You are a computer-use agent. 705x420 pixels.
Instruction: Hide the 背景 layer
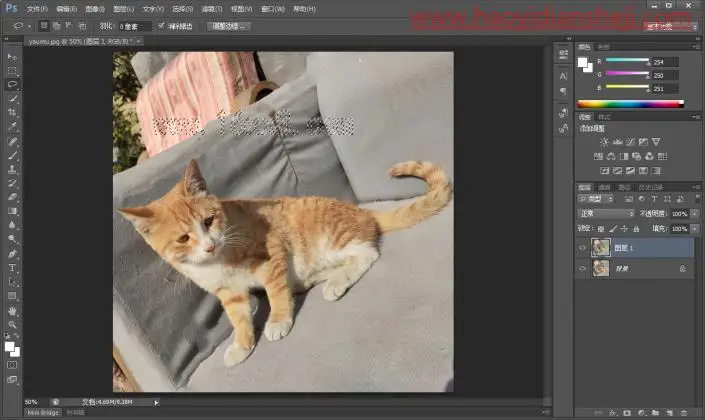(x=582, y=268)
